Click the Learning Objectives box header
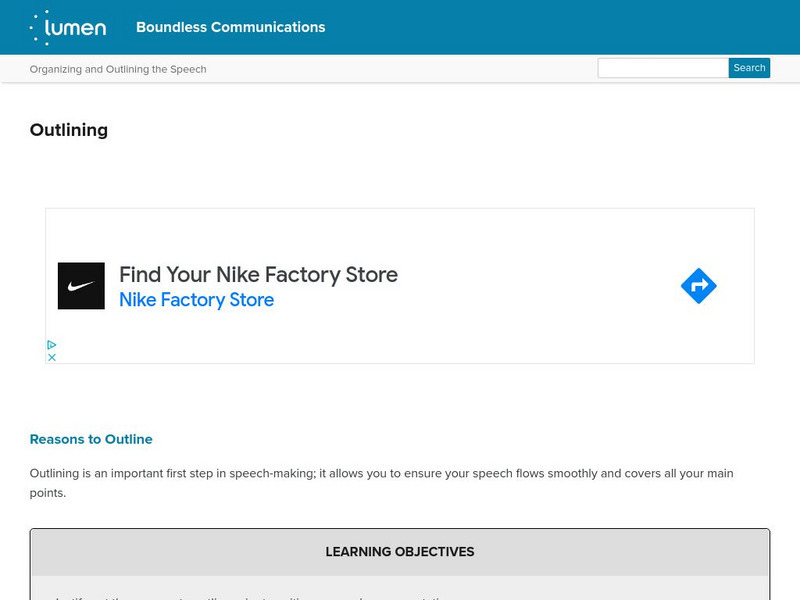Viewport: 800px width, 600px height. click(400, 552)
